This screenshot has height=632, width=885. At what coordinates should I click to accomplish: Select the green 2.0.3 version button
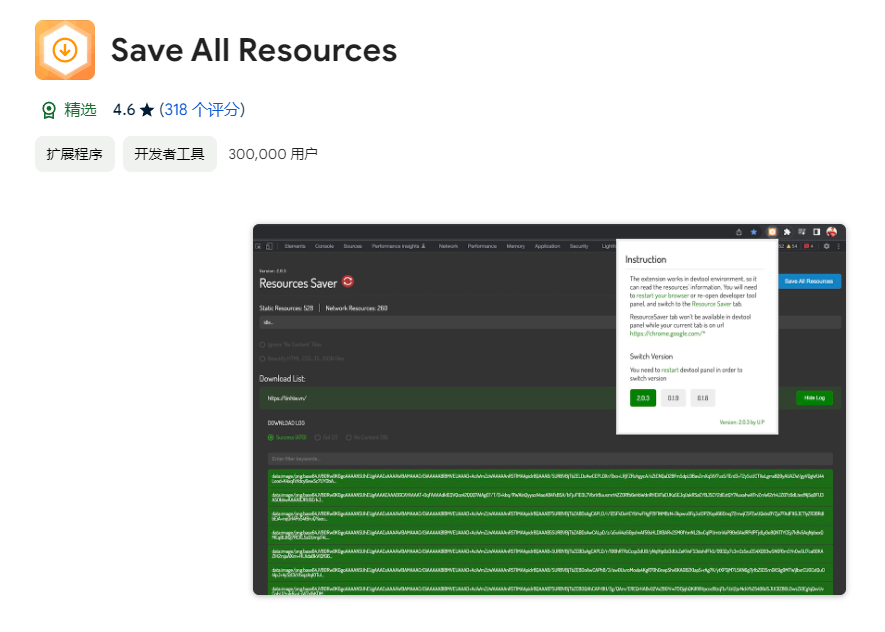pyautogui.click(x=643, y=398)
